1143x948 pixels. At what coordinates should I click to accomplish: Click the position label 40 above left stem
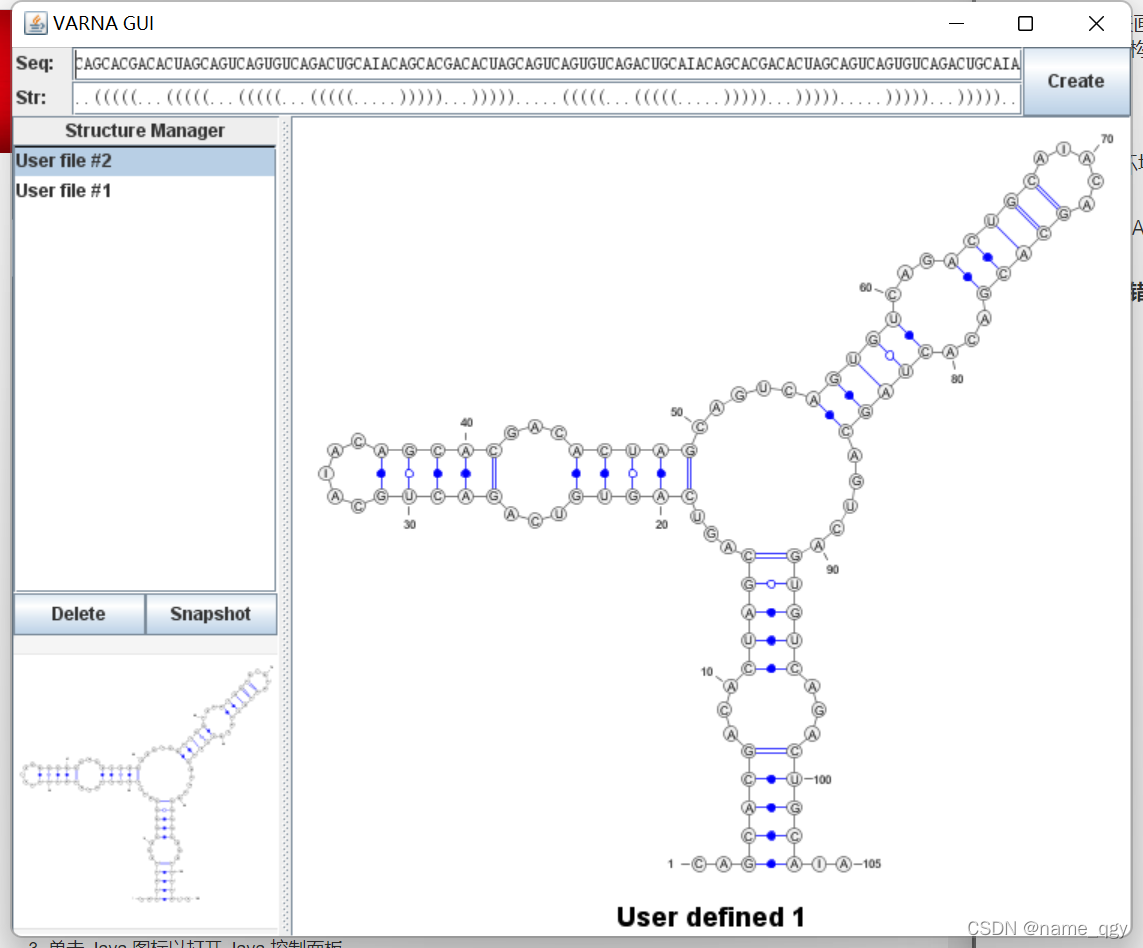(467, 422)
